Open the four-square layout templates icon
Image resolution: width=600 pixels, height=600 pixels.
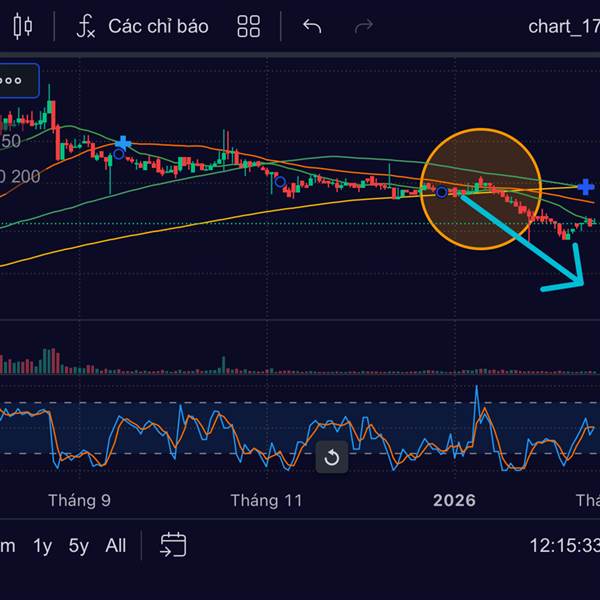coord(249,26)
